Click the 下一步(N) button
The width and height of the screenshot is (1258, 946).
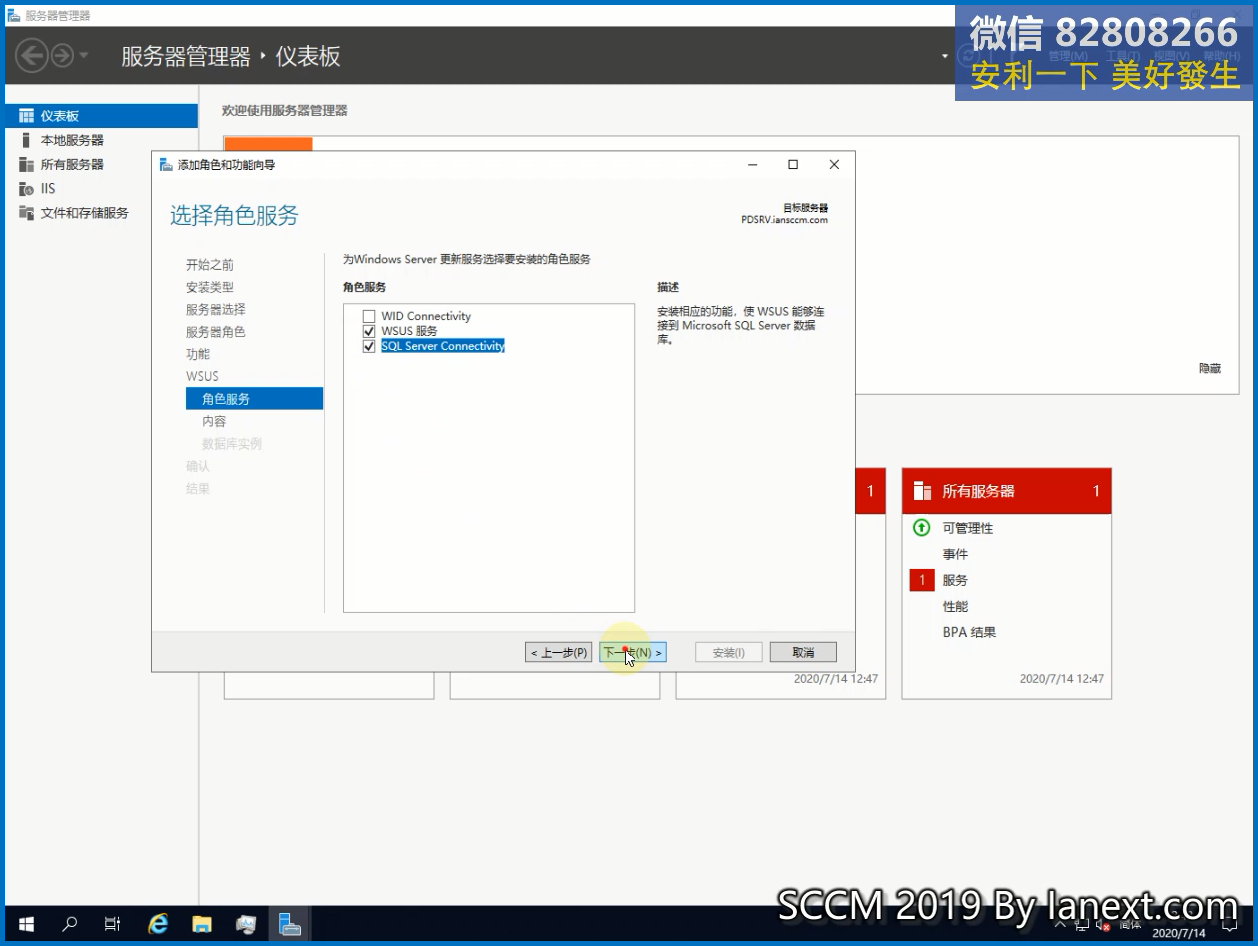[x=633, y=652]
